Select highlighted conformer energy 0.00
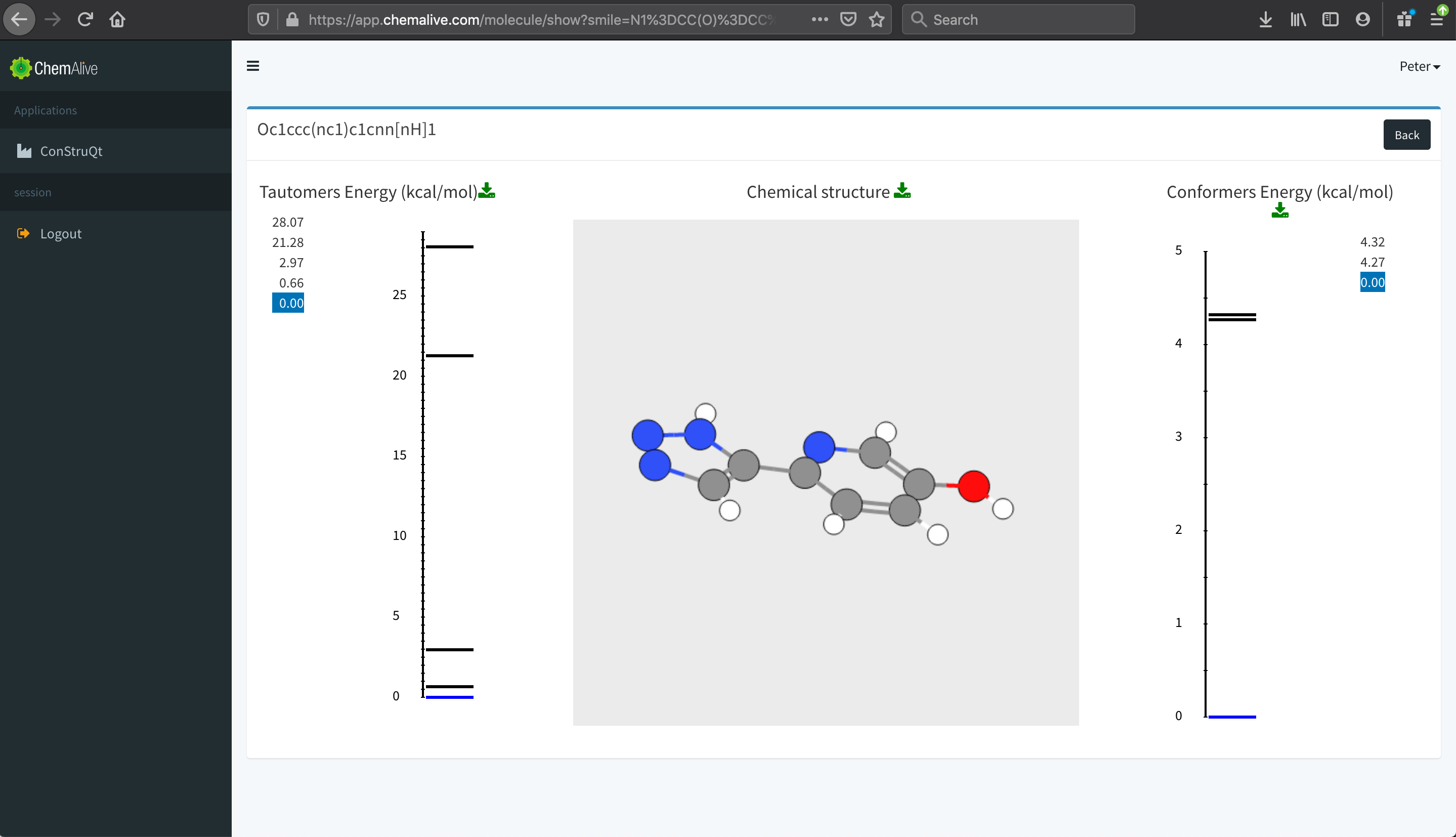The width and height of the screenshot is (1456, 837). pyautogui.click(x=1372, y=282)
